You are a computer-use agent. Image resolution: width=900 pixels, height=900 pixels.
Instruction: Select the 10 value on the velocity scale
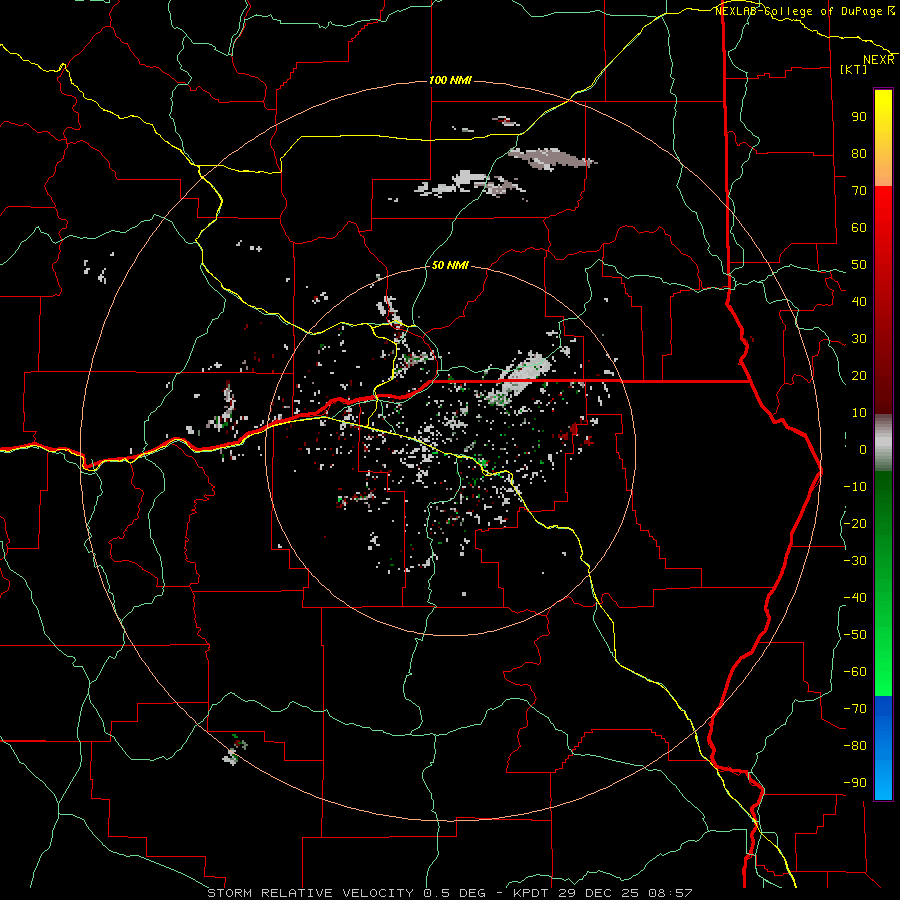pyautogui.click(x=859, y=413)
